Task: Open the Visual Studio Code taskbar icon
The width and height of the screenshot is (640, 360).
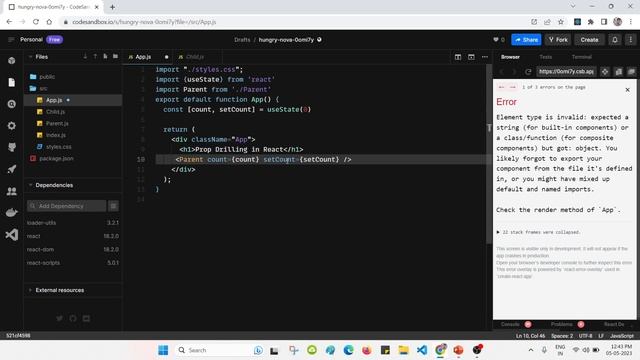Action: [422, 350]
